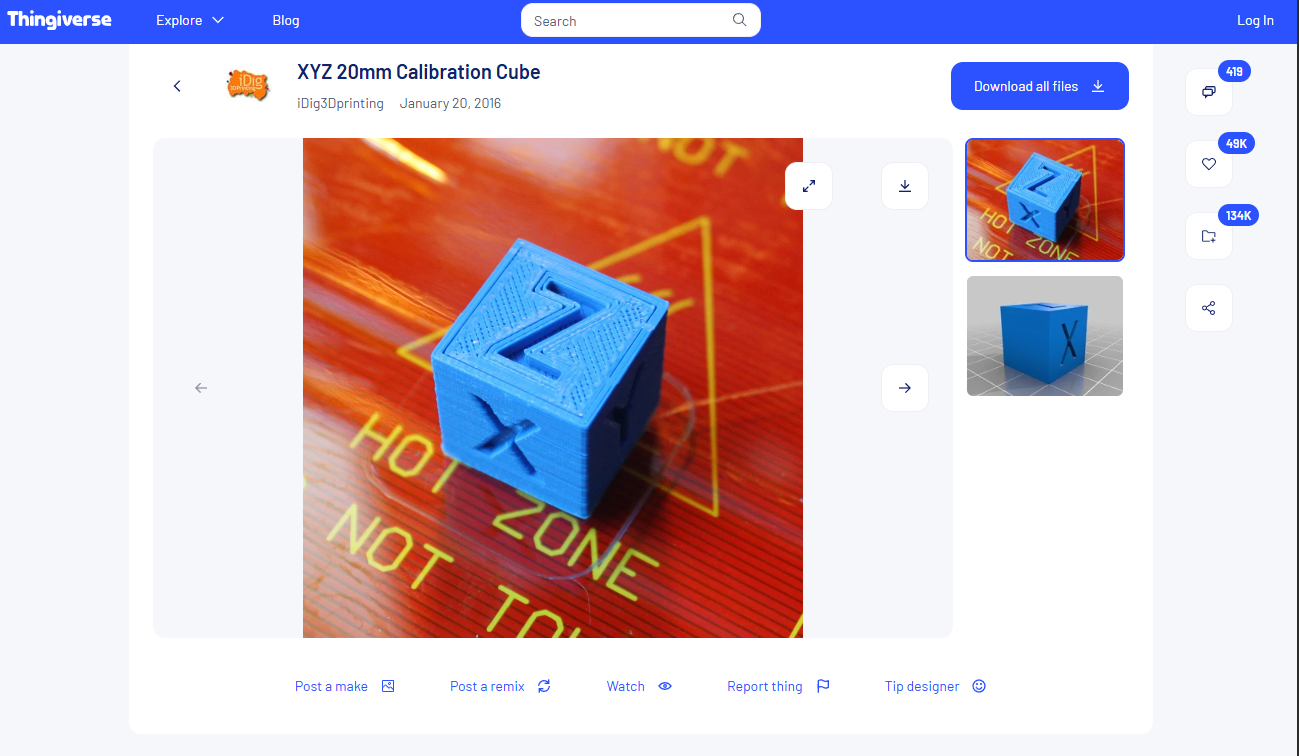Show previous image with left arrow
This screenshot has height=756, width=1299.
[201, 388]
